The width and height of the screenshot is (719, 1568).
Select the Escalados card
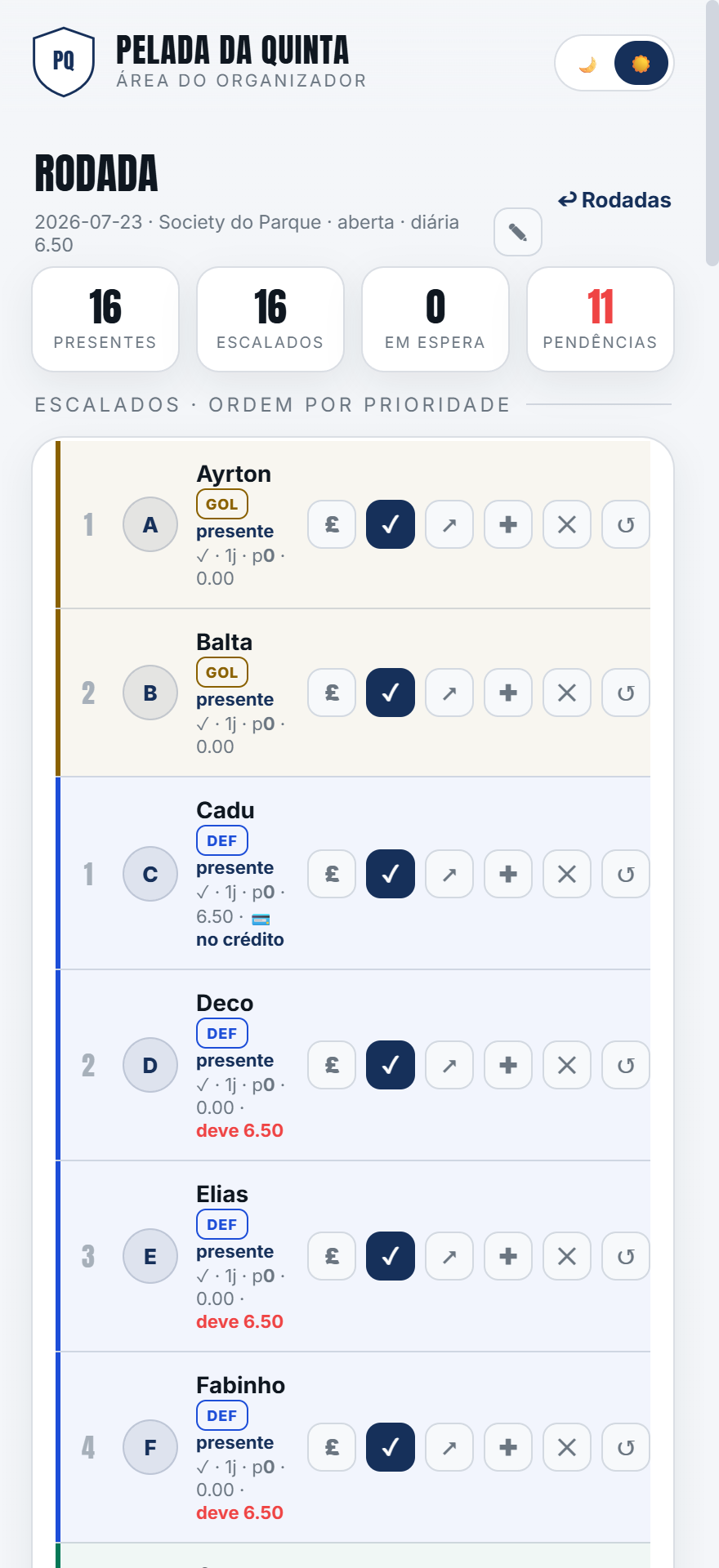[x=270, y=319]
